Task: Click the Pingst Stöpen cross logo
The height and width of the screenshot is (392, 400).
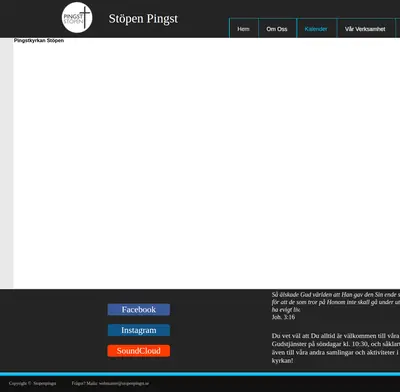Action: [77, 18]
